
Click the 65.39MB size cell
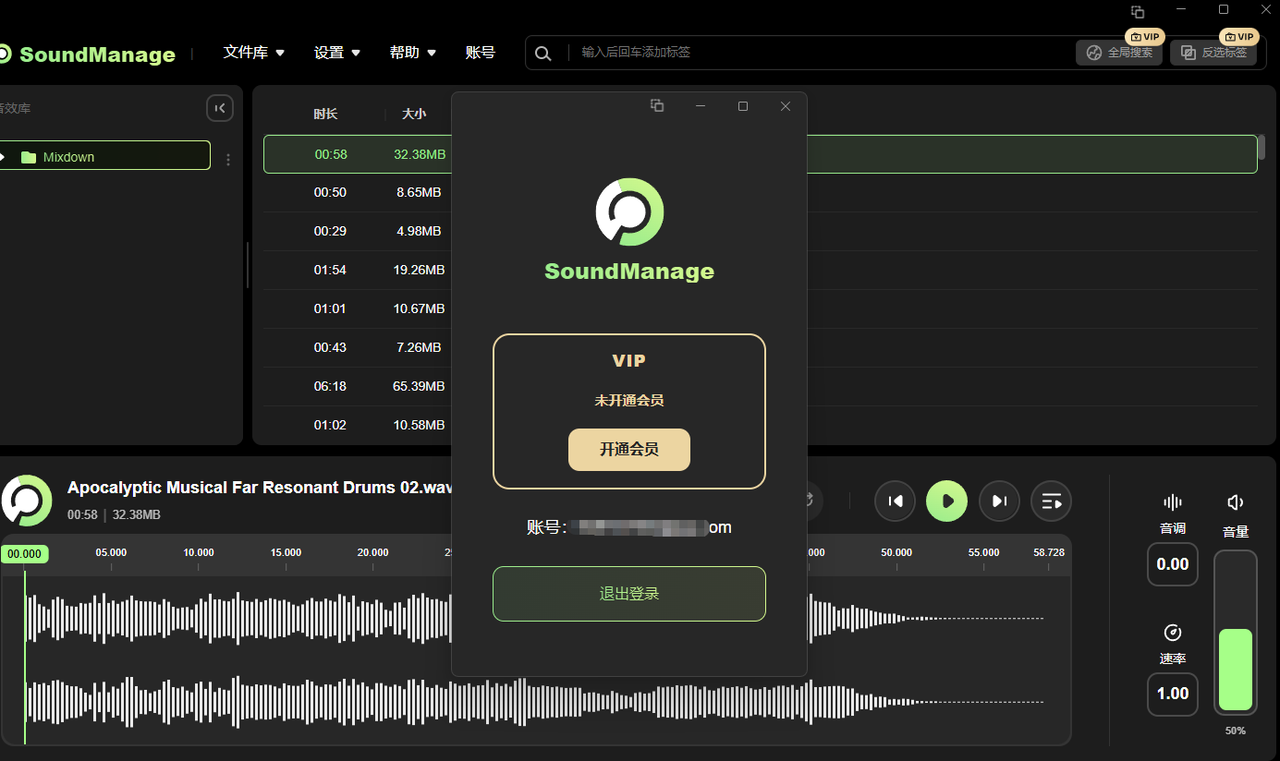419,386
